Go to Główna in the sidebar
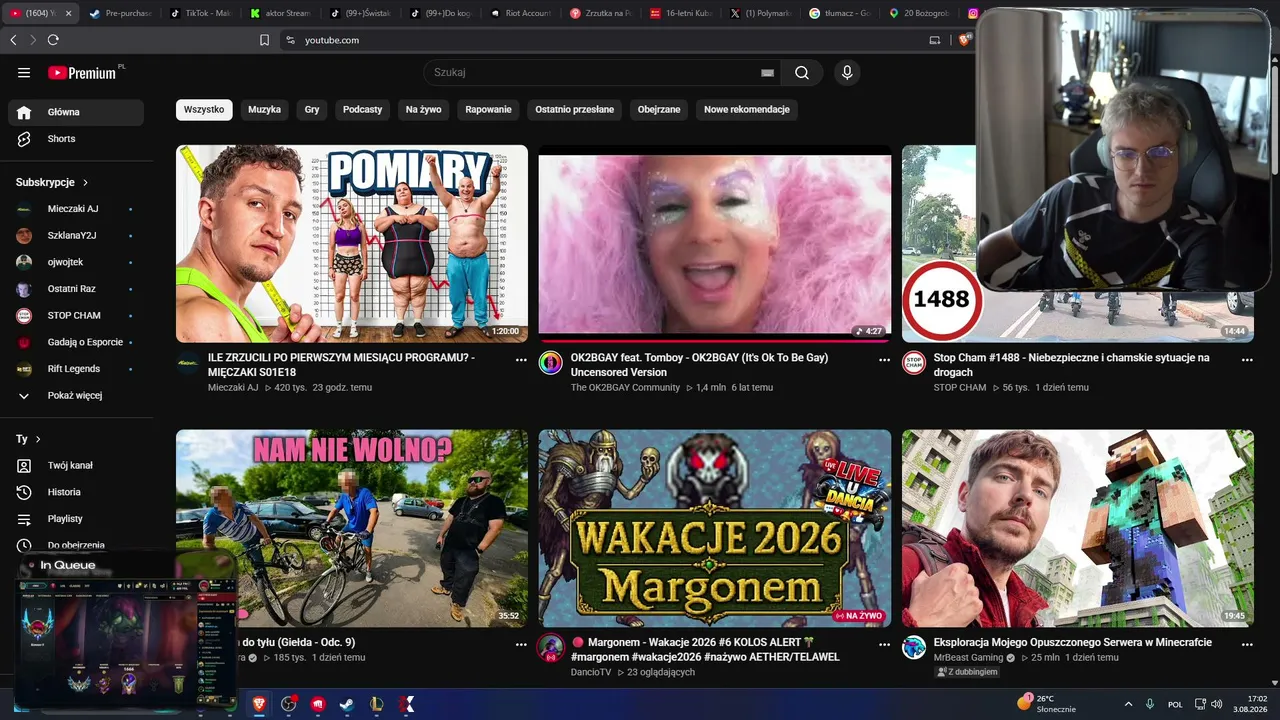Viewport: 1280px width, 720px height. pyautogui.click(x=76, y=112)
